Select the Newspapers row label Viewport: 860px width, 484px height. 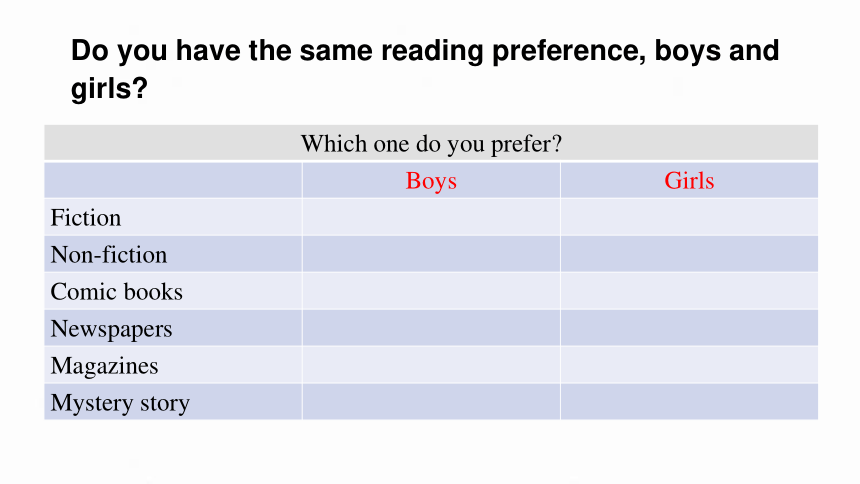coord(111,329)
